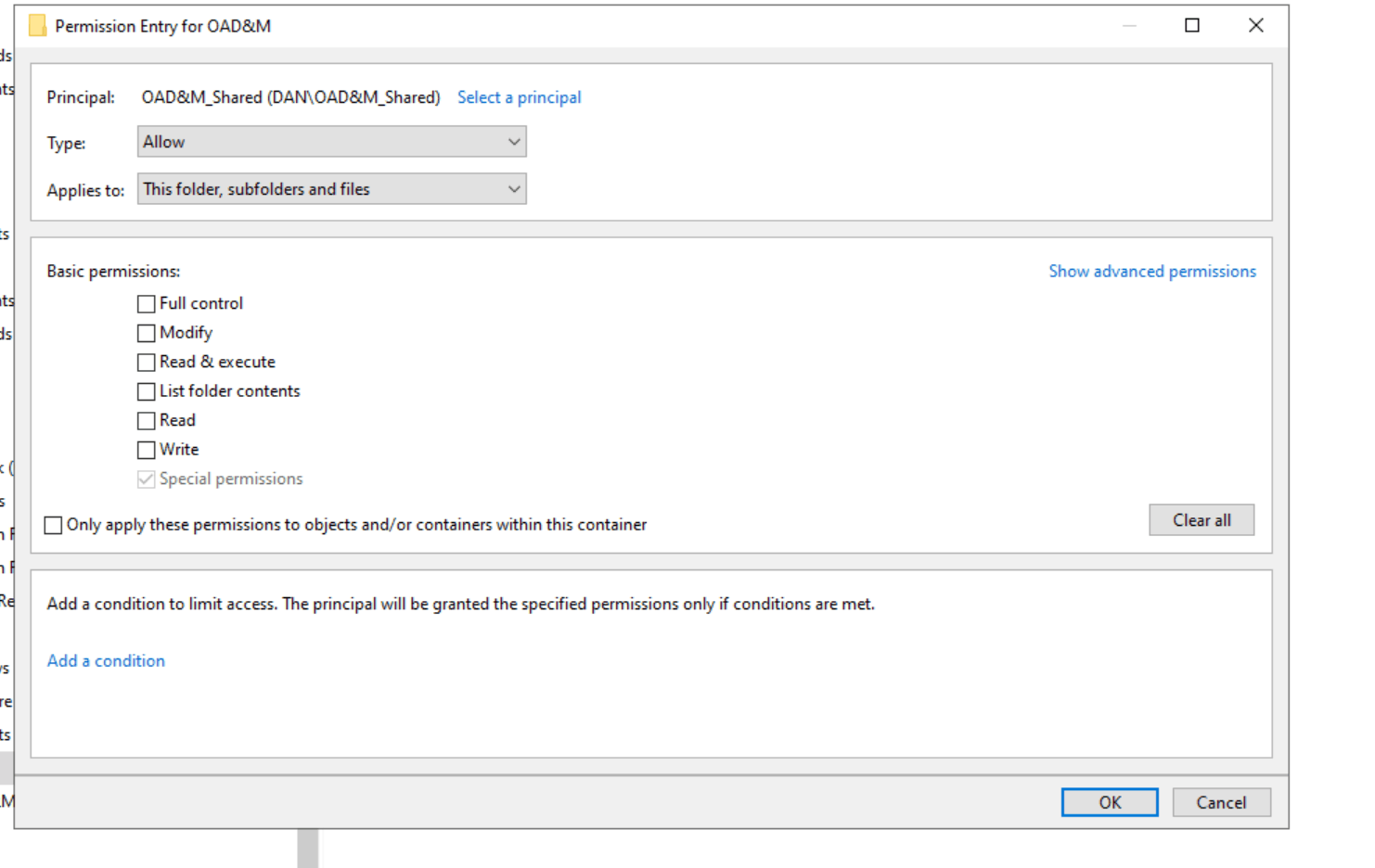Check the Read permission box
Viewport: 1375px width, 868px height.
pos(146,421)
